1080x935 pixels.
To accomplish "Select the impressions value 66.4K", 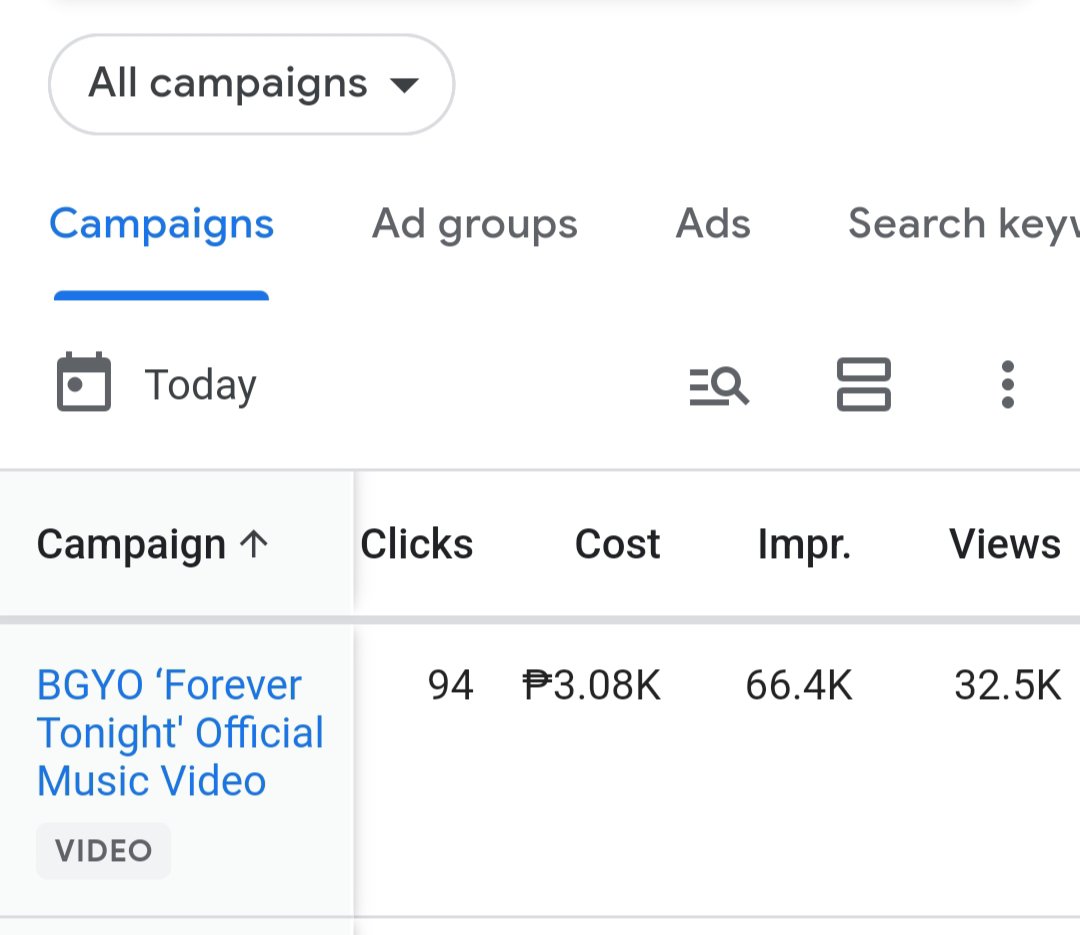I will 799,686.
